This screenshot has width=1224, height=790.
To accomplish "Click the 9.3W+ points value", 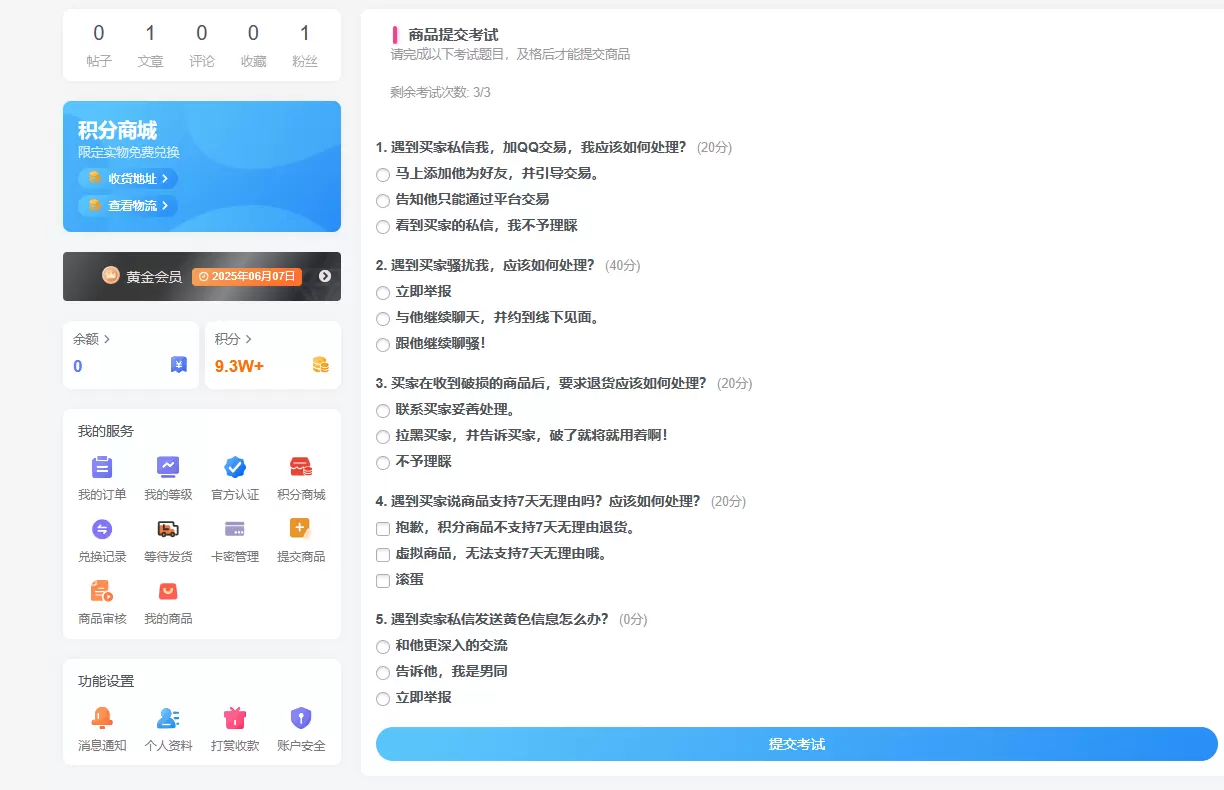I will [239, 366].
